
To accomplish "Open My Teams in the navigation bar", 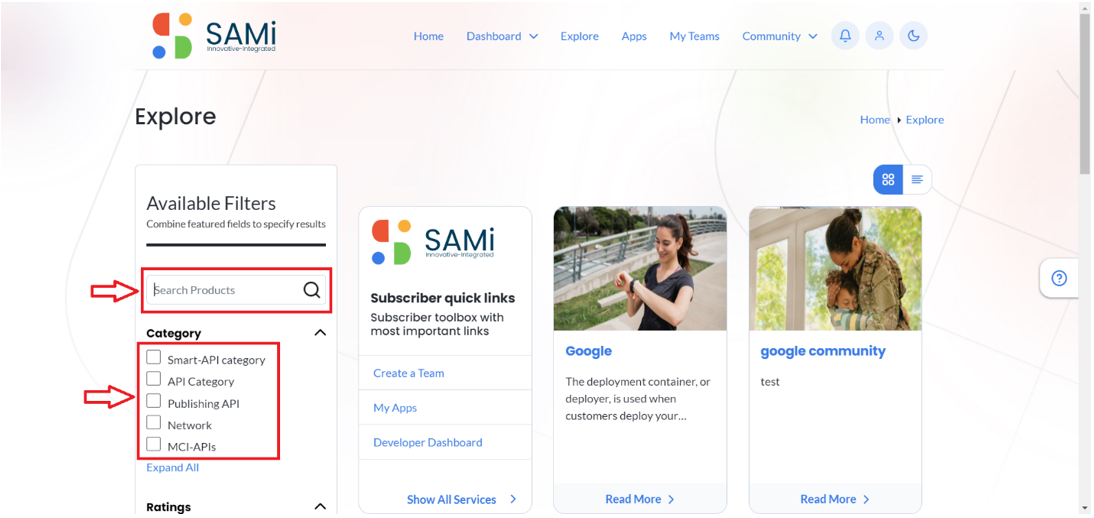I will pyautogui.click(x=694, y=36).
